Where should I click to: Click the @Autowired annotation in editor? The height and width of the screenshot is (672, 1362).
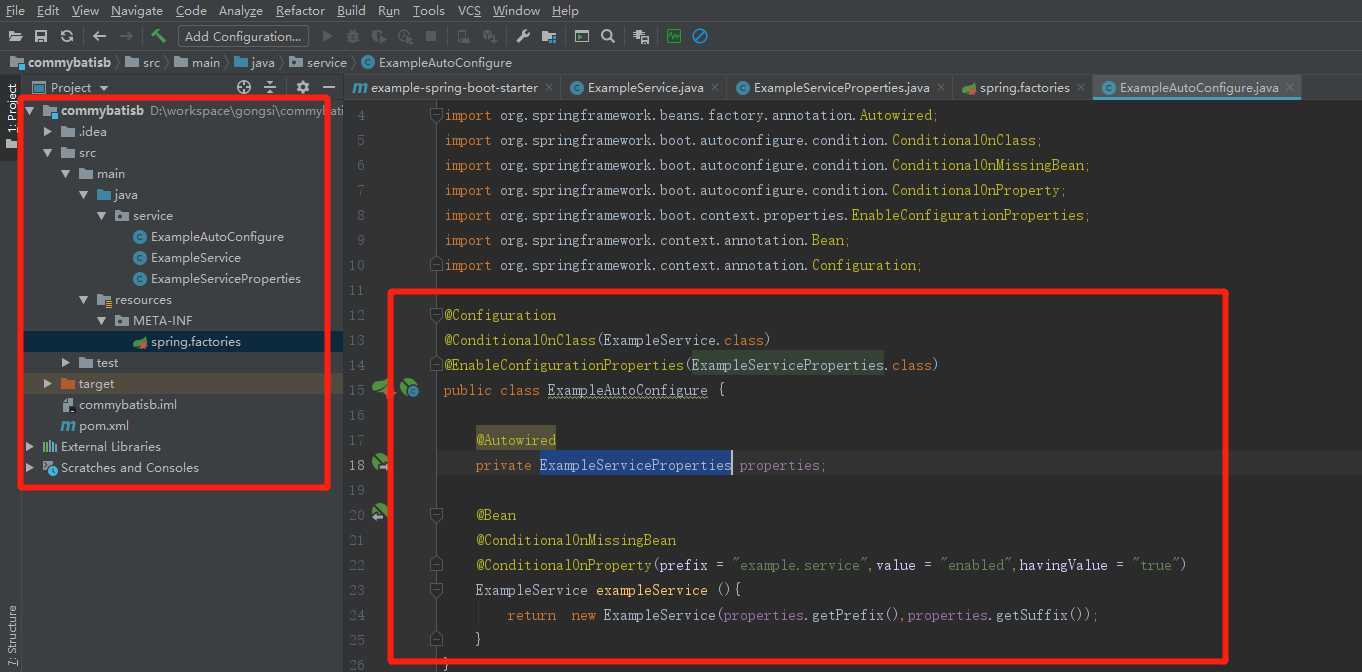(516, 440)
